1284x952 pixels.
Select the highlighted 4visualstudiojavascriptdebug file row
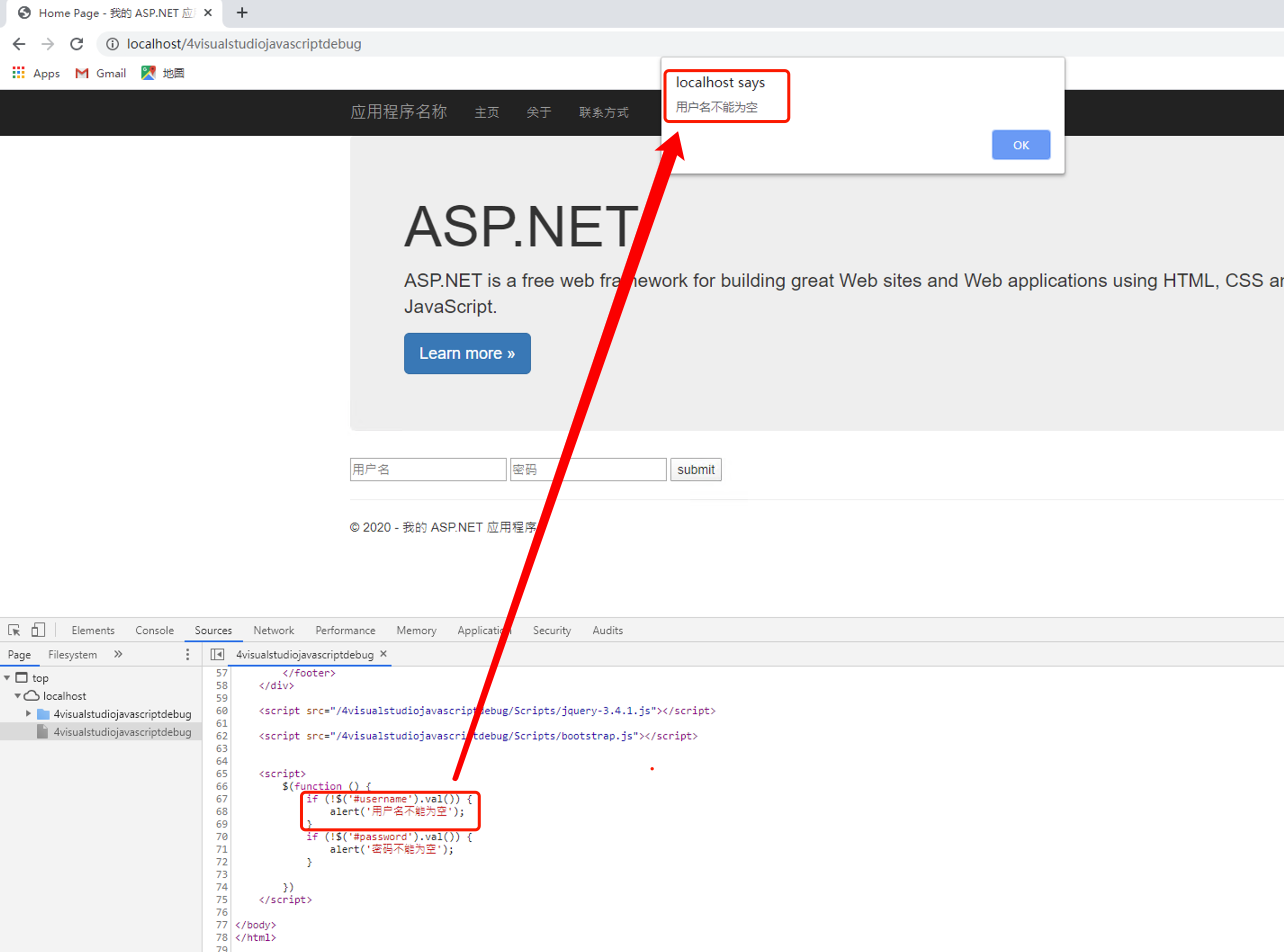[x=101, y=732]
